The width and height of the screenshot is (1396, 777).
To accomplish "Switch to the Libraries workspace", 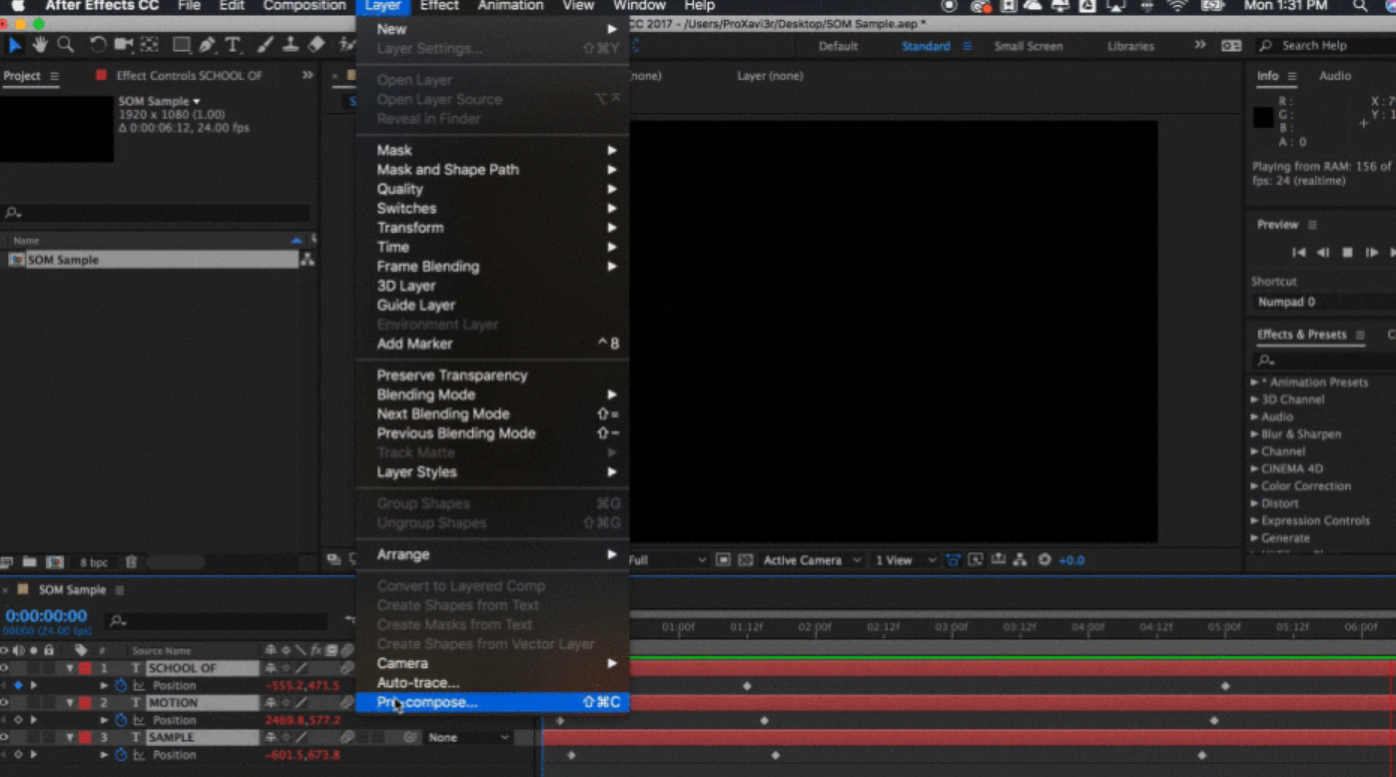I will pos(1130,46).
